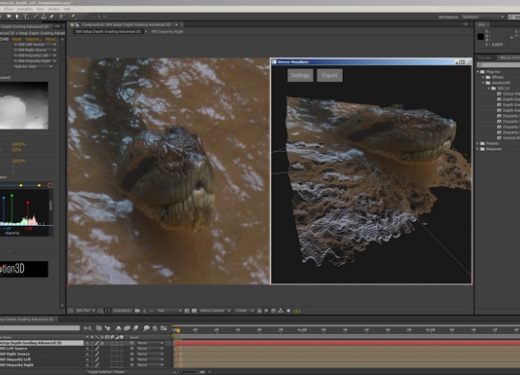Open the Active Camera view dropdown

[215, 311]
